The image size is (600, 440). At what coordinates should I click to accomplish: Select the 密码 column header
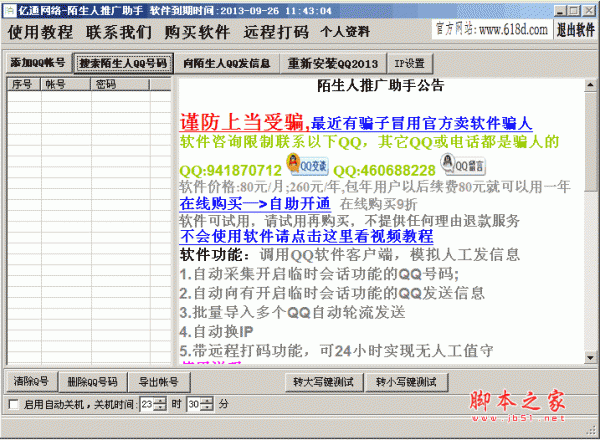pyautogui.click(x=120, y=84)
